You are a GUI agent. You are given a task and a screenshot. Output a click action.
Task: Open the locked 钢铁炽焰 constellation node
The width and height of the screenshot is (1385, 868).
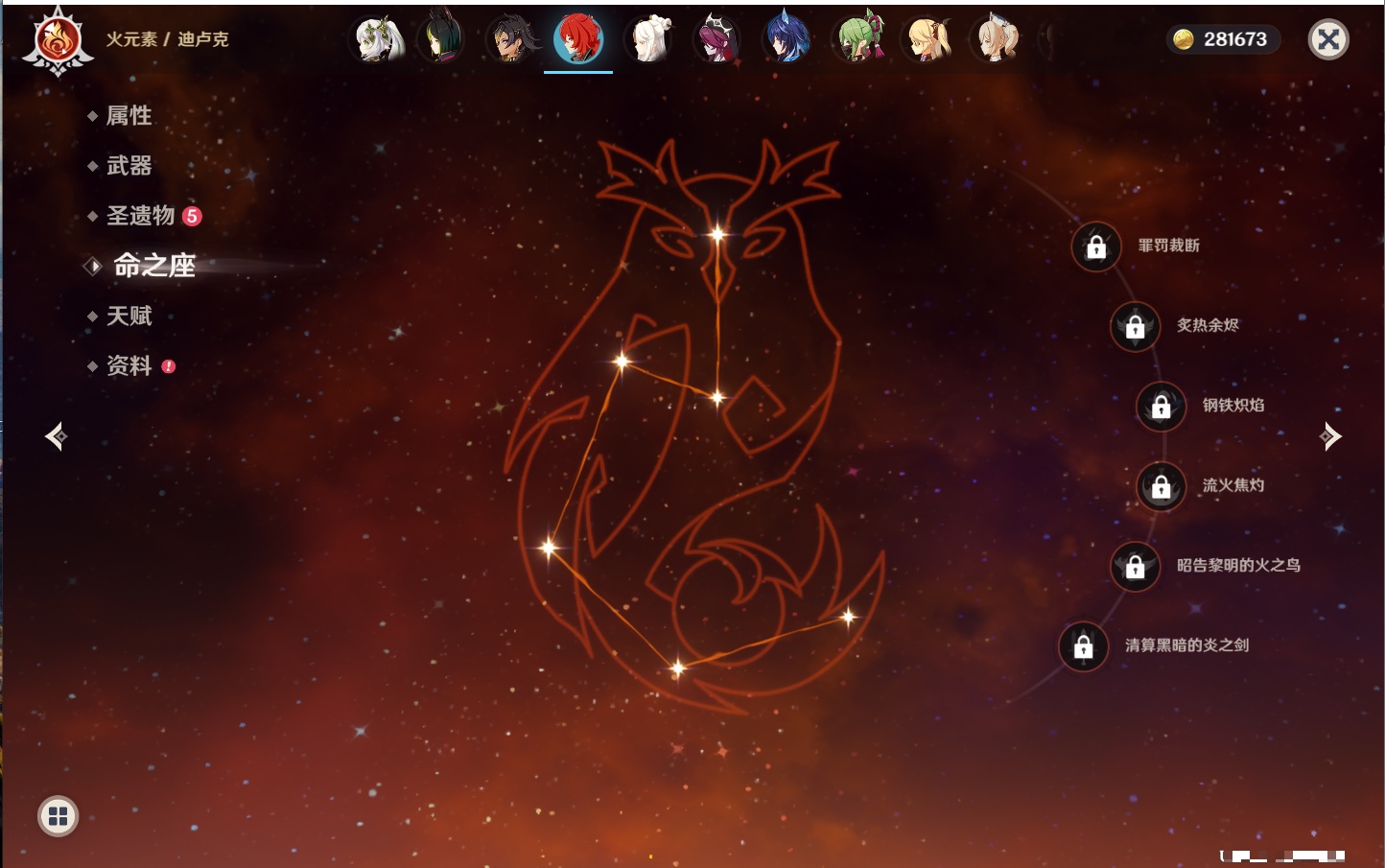click(1162, 407)
